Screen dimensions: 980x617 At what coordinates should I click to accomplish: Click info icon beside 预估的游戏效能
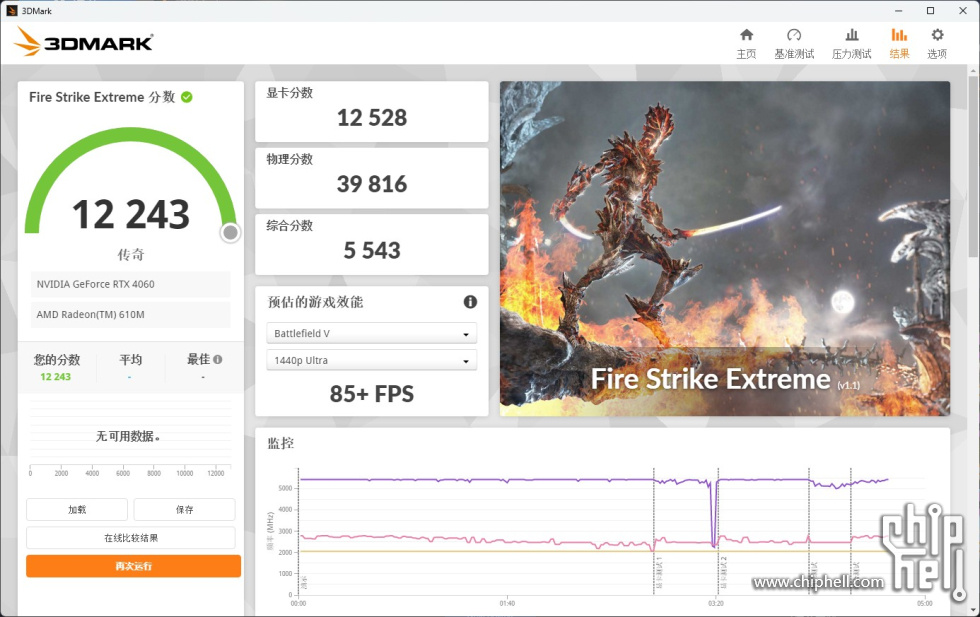[x=470, y=302]
